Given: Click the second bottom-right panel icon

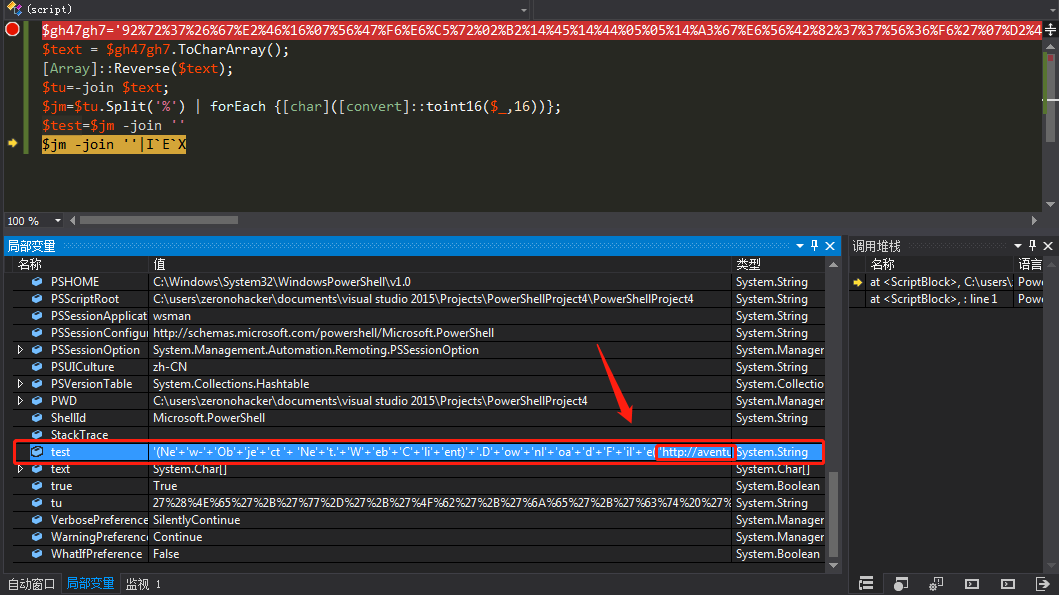Looking at the screenshot, I should 900,584.
